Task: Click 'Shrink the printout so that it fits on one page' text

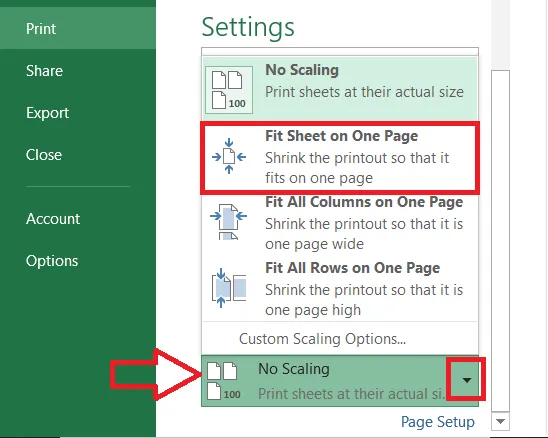Action: 357,168
